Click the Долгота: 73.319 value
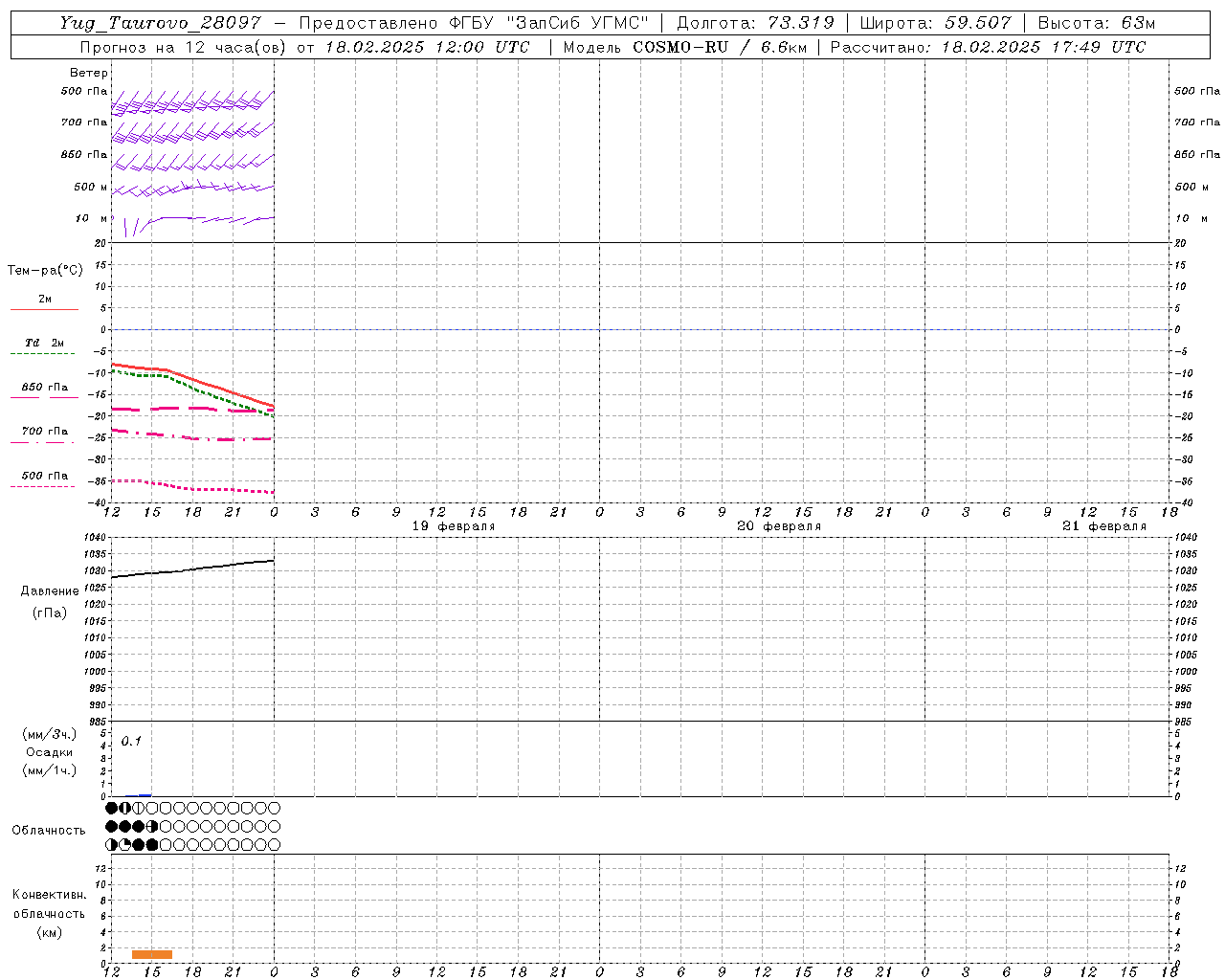 click(x=755, y=24)
